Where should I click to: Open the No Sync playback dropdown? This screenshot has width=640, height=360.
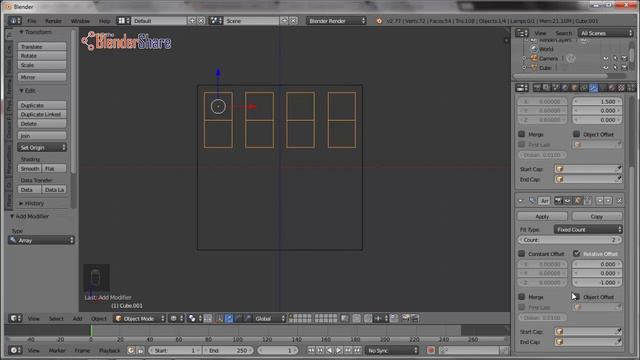(x=392, y=350)
